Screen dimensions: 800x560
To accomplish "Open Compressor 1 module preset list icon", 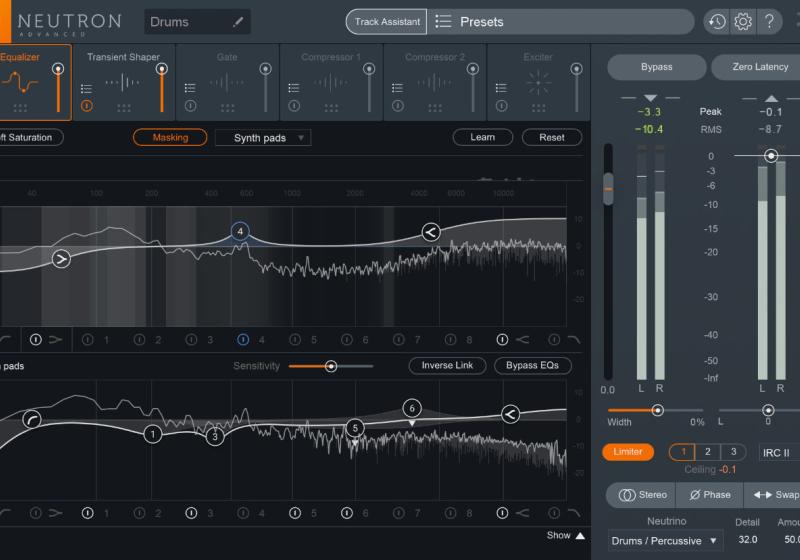I will coord(294,88).
